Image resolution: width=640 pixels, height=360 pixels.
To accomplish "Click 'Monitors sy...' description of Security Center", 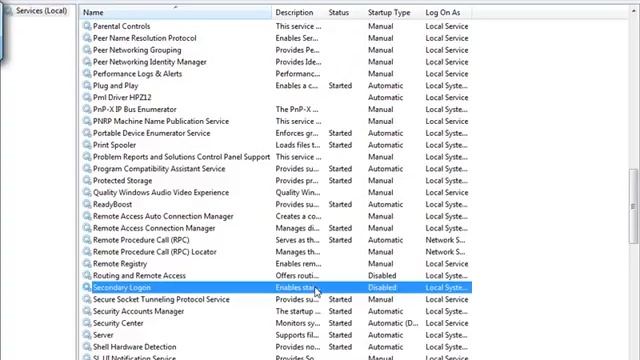I will click(x=298, y=323).
